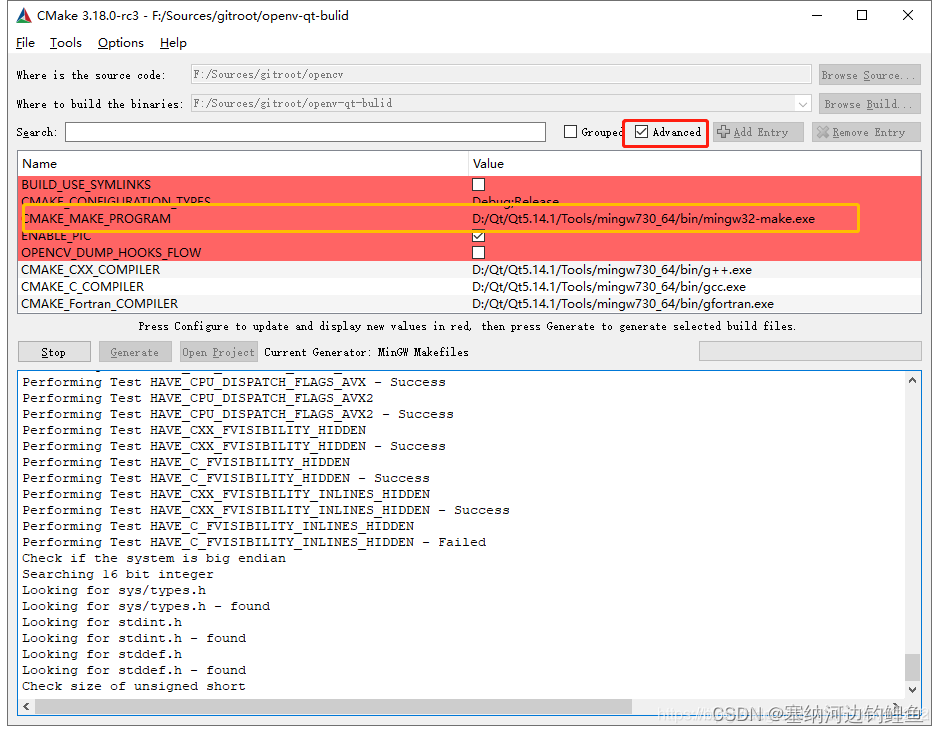939x733 pixels.
Task: Click the output log scroll up arrow
Action: click(x=912, y=380)
